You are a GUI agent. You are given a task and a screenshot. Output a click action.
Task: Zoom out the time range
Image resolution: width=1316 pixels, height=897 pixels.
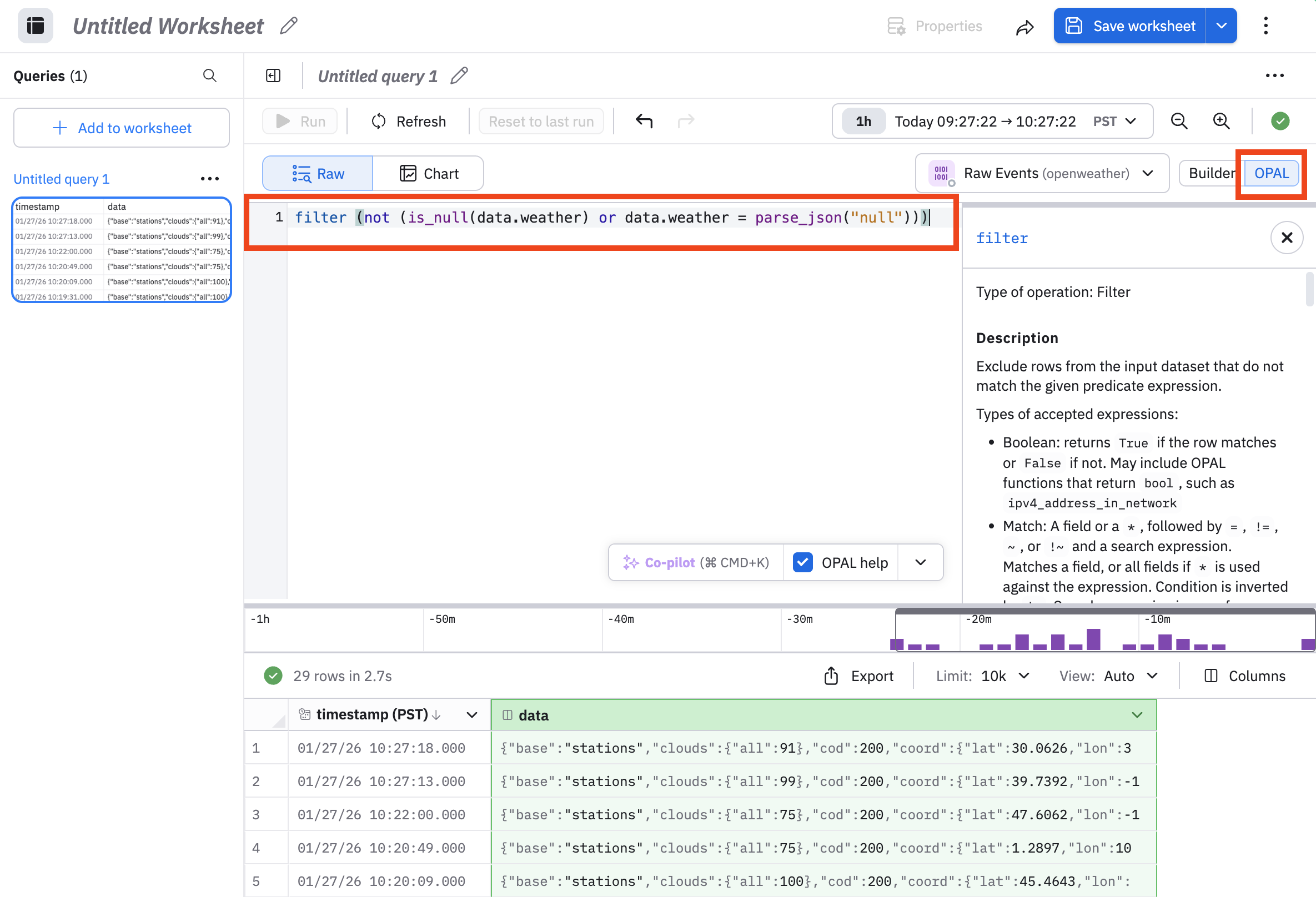click(1179, 121)
